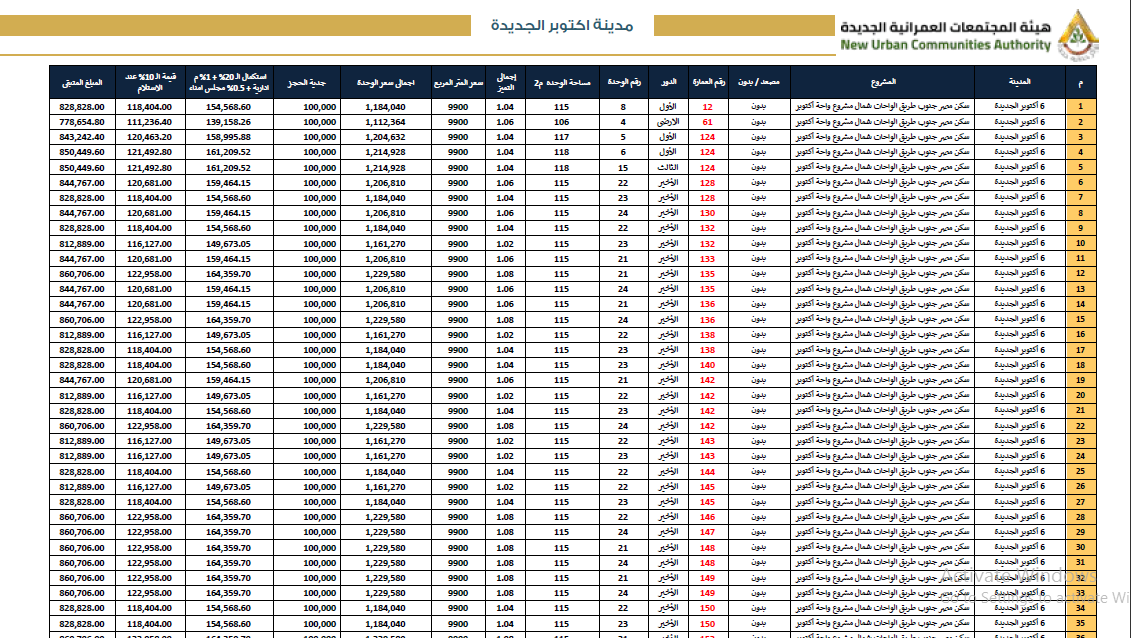Click the 'اجمالي سعر الوحدة' column header
This screenshot has width=1131, height=638.
click(x=385, y=82)
